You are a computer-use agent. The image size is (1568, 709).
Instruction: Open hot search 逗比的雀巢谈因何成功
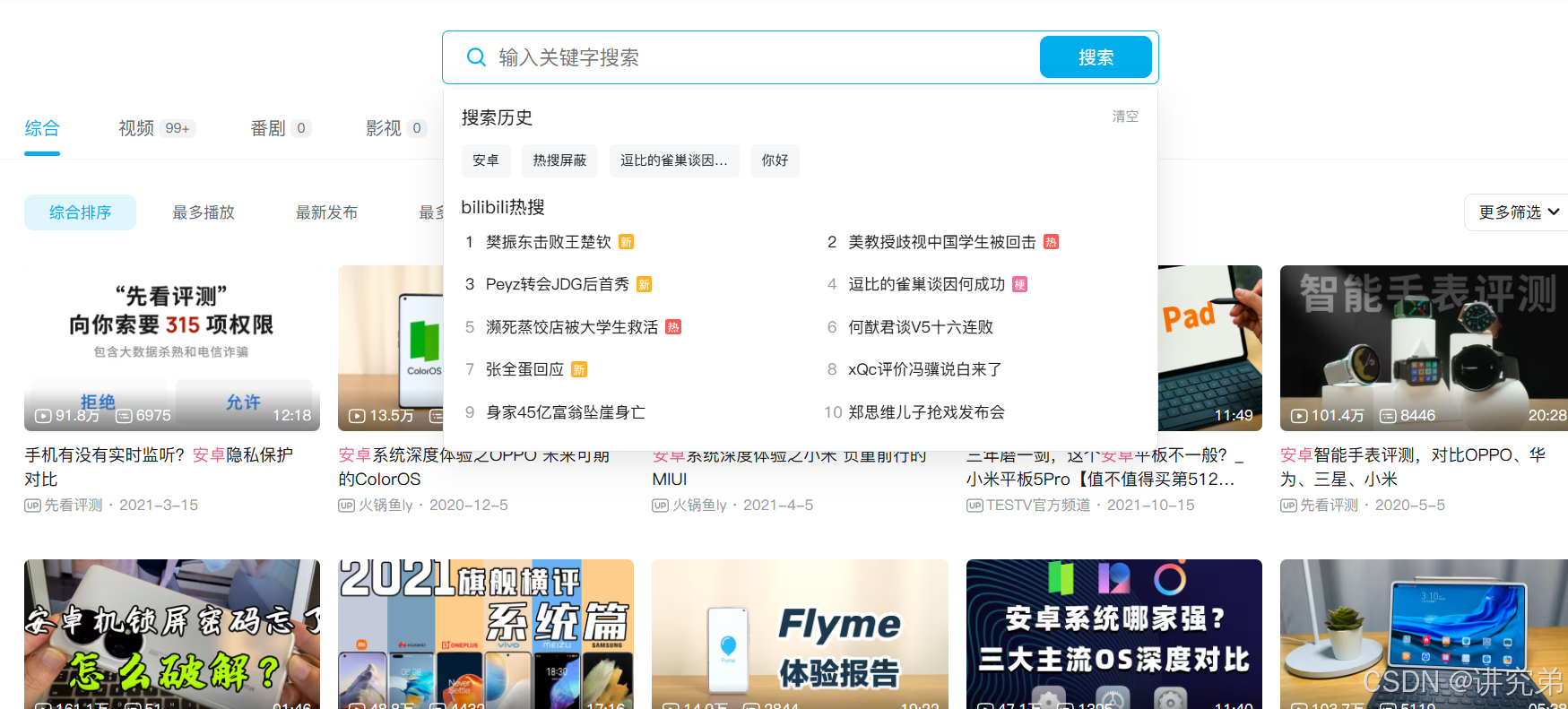[x=927, y=284]
